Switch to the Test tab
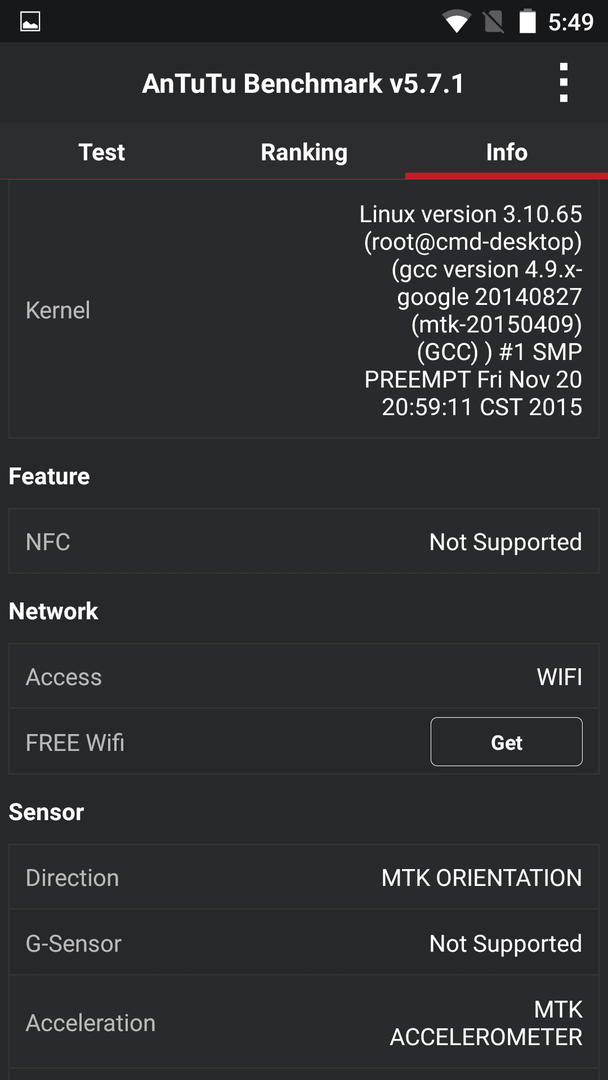Viewport: 608px width, 1080px height. click(x=101, y=152)
